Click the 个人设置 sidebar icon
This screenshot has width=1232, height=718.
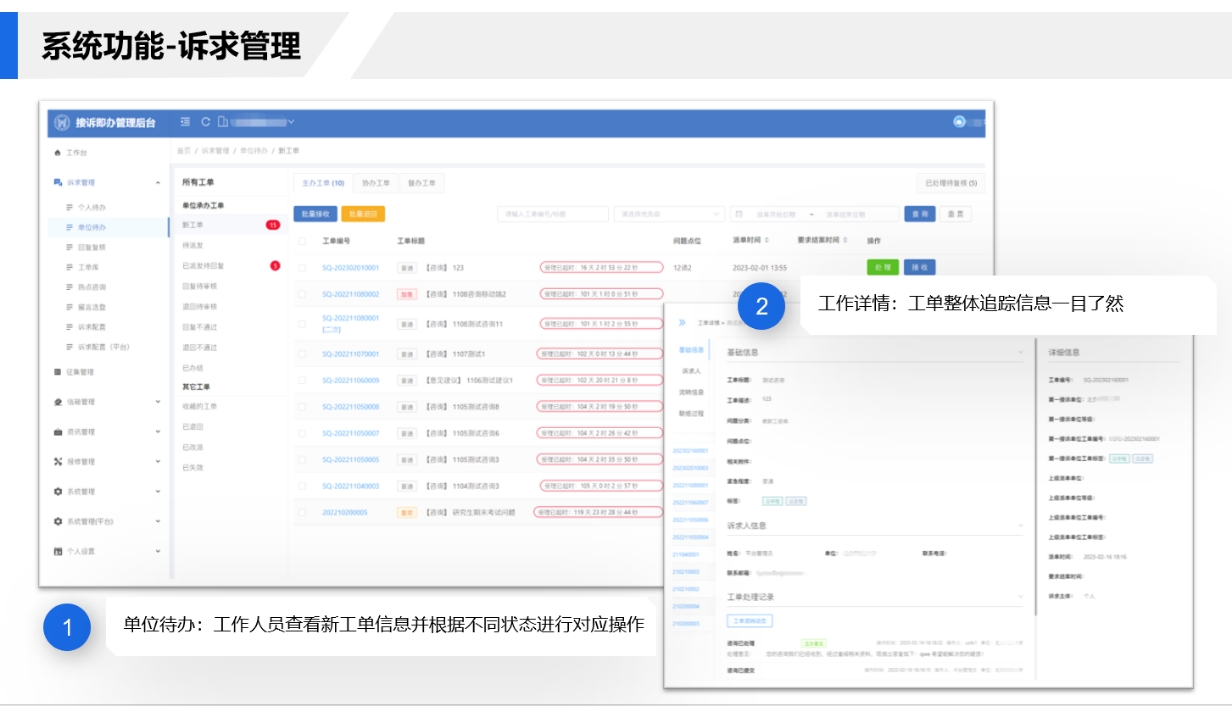(x=58, y=551)
